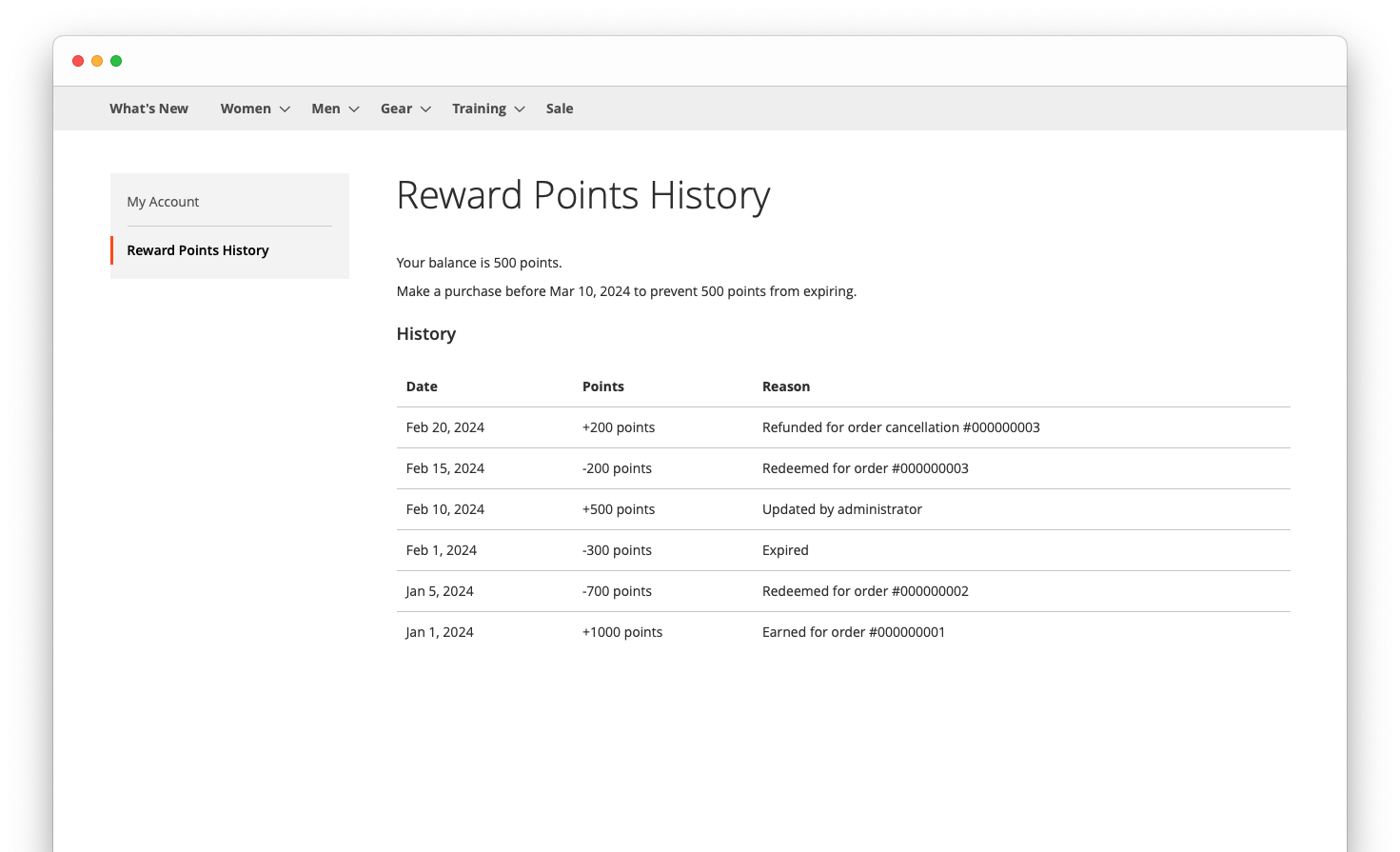Click the Date column header
1400x852 pixels.
[422, 386]
